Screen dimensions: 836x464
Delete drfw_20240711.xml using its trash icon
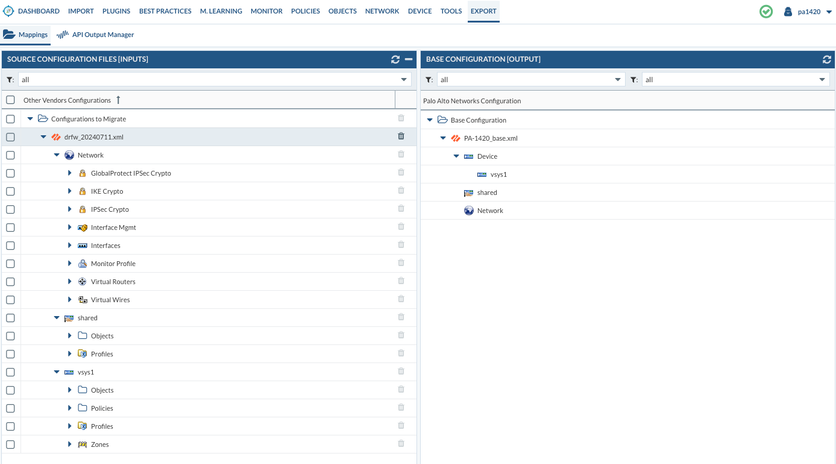(x=401, y=136)
